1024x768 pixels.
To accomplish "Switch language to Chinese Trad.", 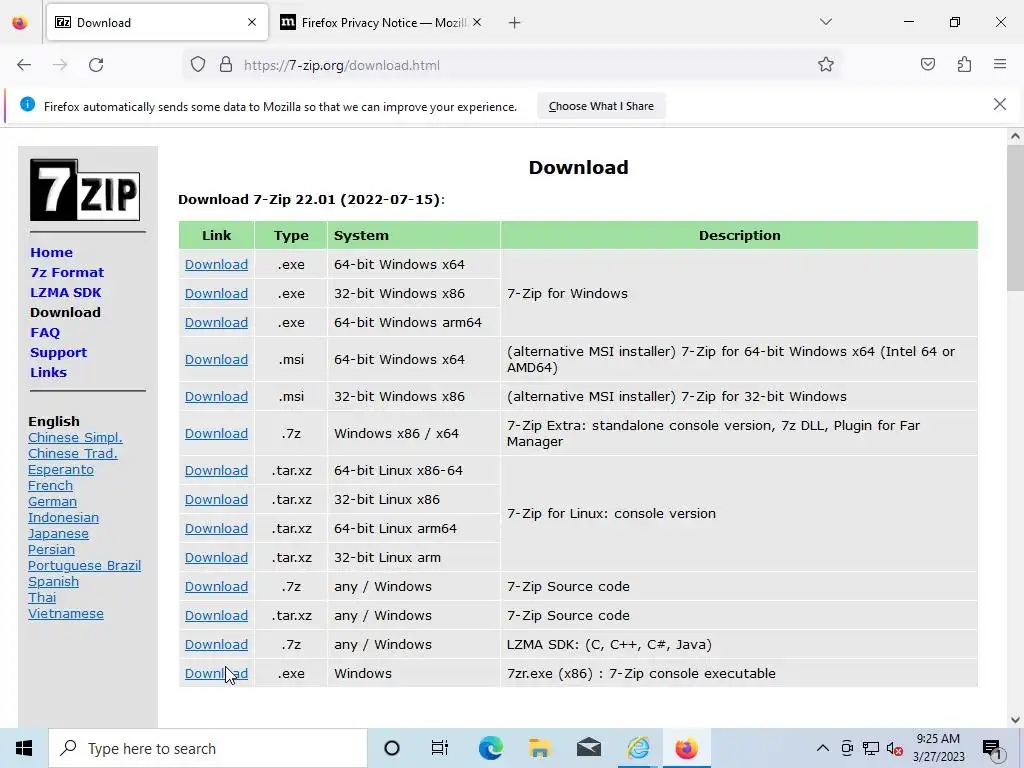I will tap(72, 453).
